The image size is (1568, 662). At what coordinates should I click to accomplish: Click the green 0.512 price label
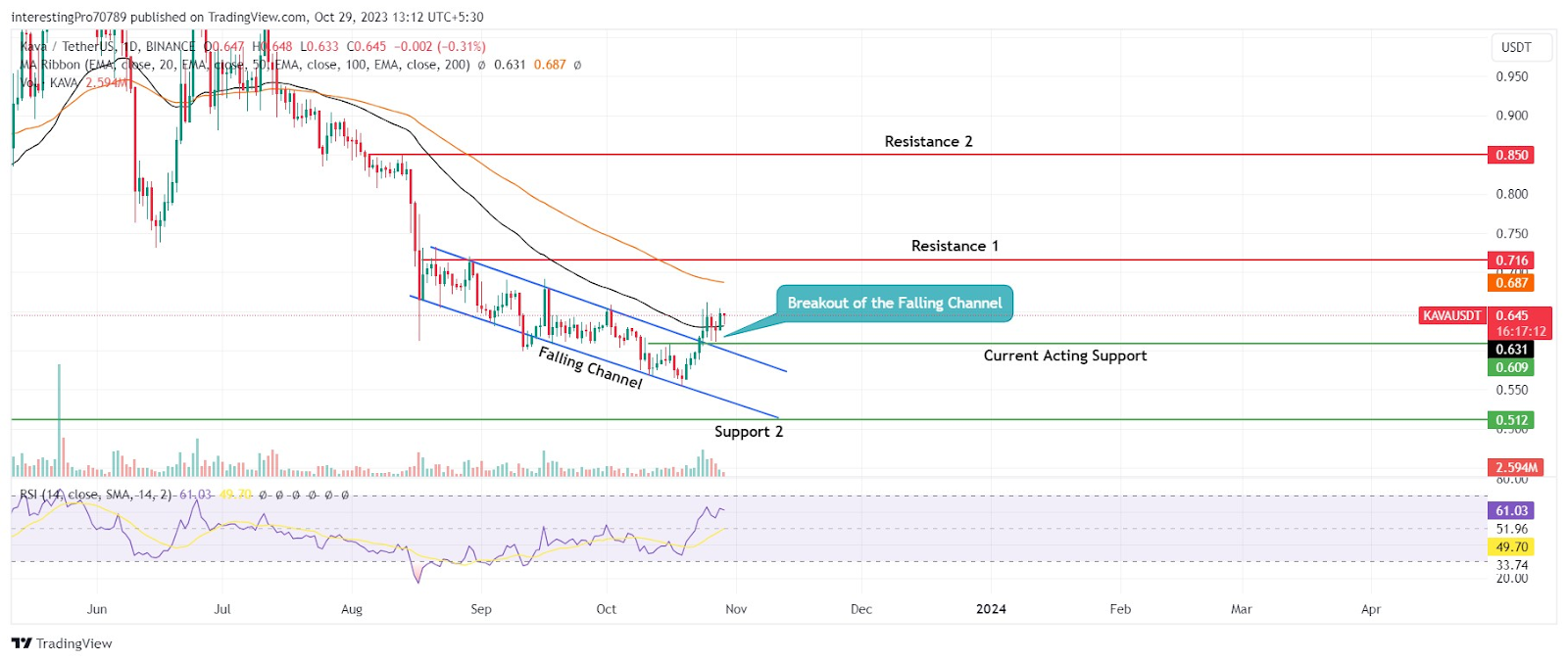pyautogui.click(x=1511, y=420)
